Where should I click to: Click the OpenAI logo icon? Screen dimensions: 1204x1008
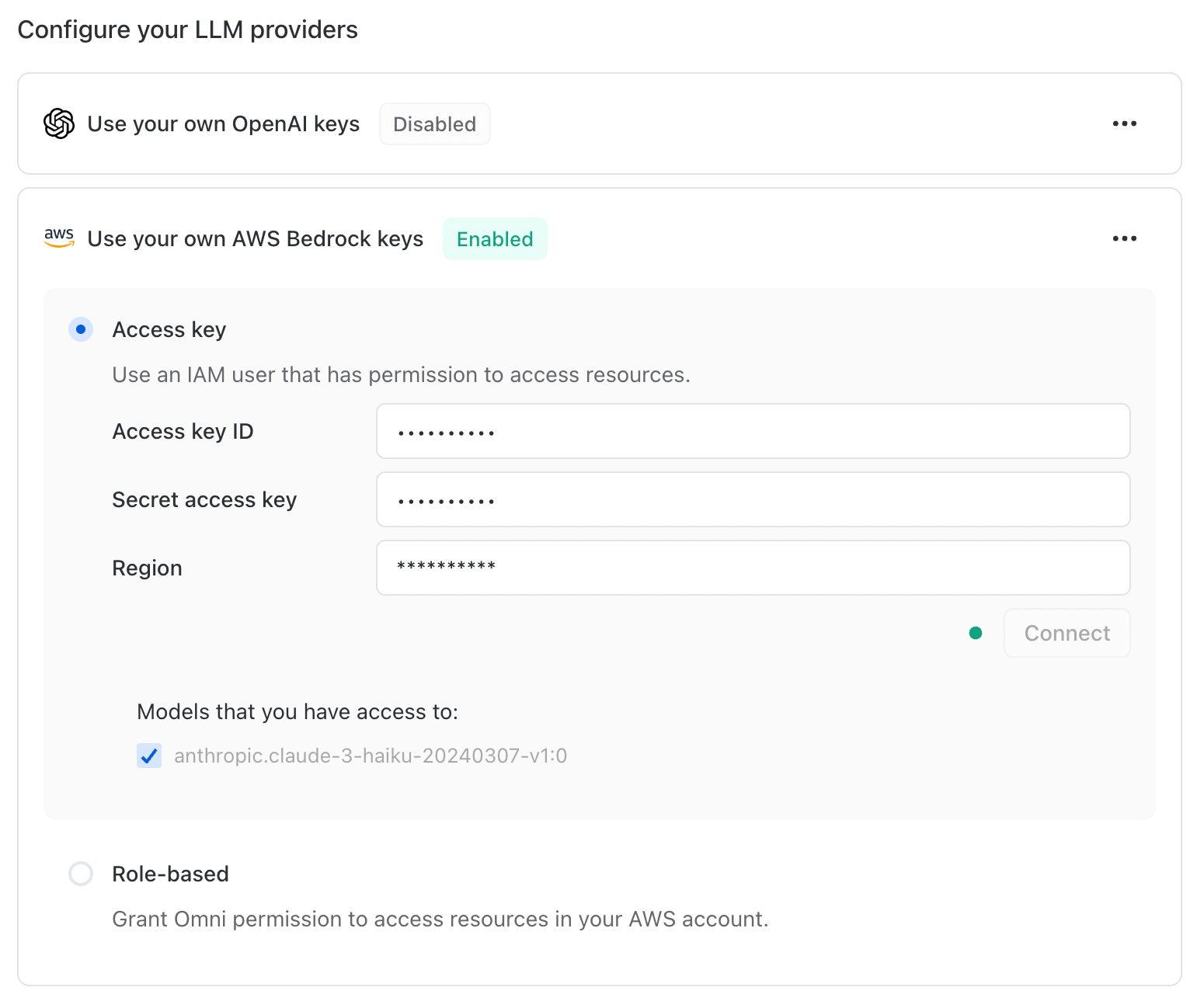click(x=59, y=123)
